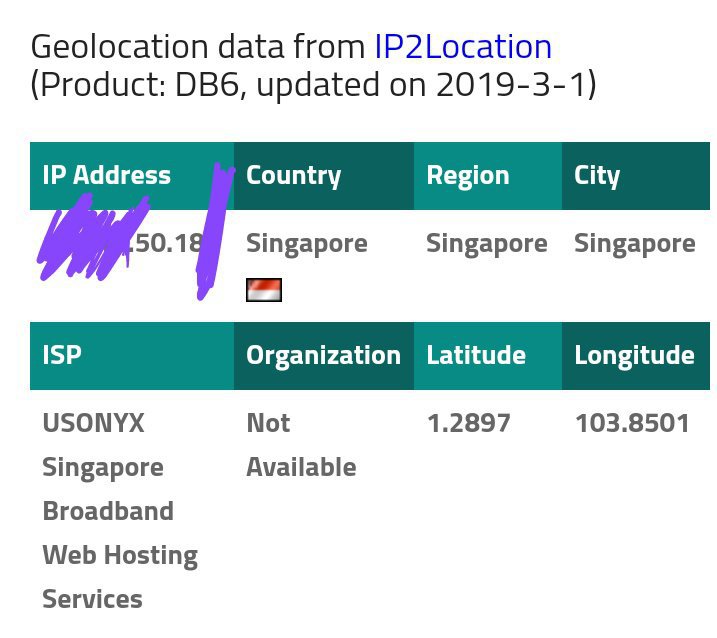Click the Organization column header
Image resolution: width=717 pixels, height=638 pixels.
(x=324, y=356)
